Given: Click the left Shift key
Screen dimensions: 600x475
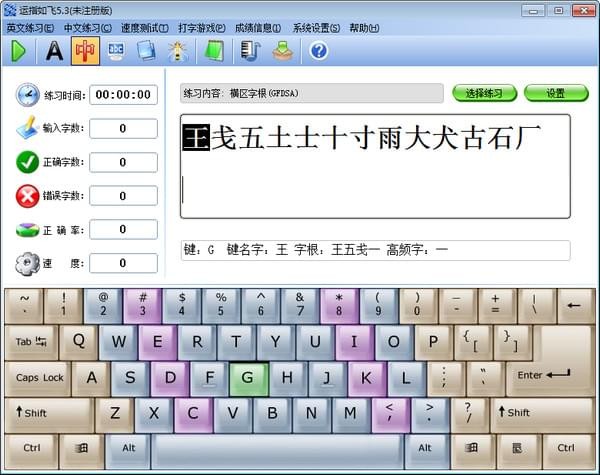Looking at the screenshot, I should 49,415.
